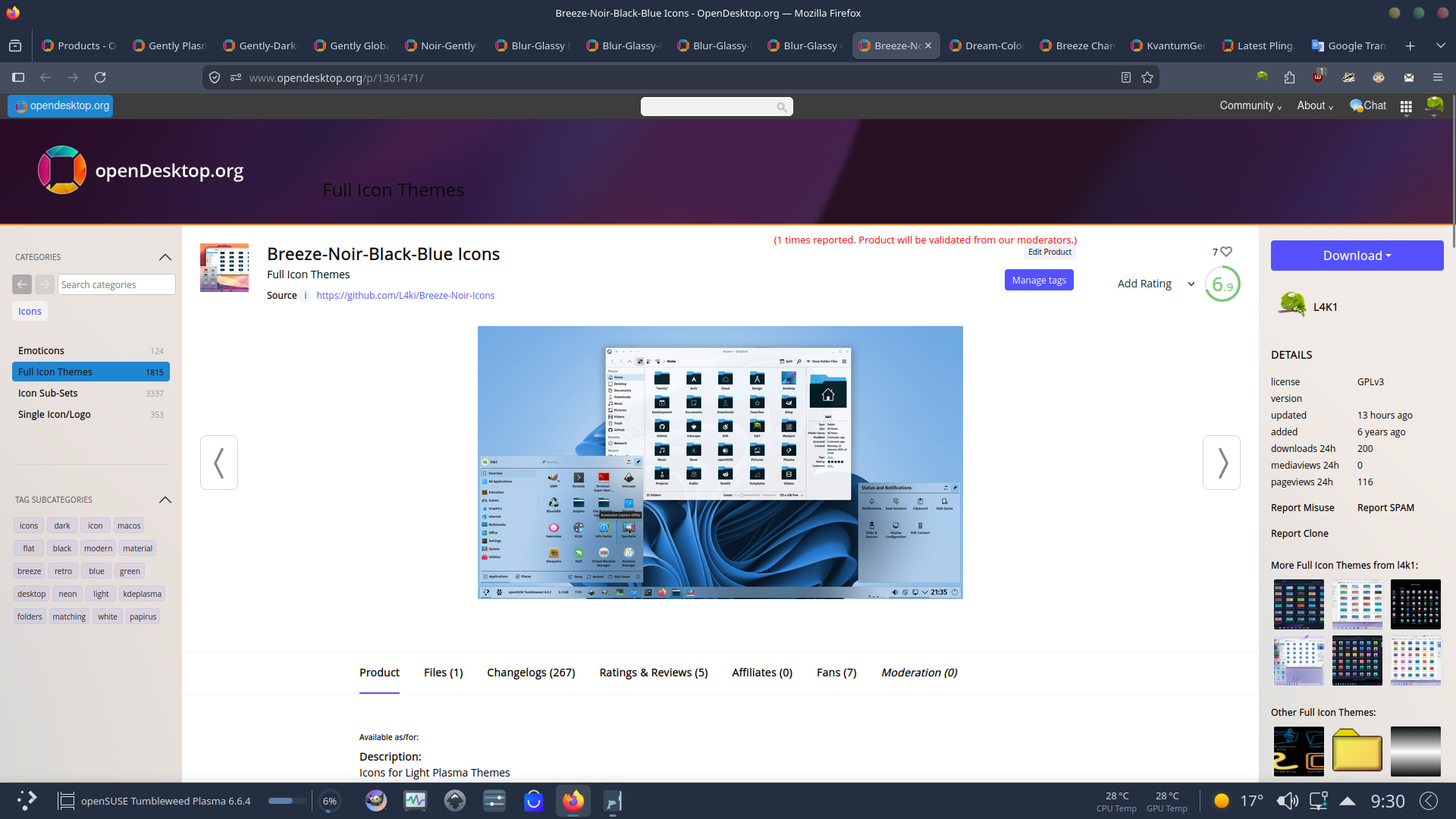Toggle Firefox reader view icon
Viewport: 1456px width, 819px height.
pyautogui.click(x=1126, y=77)
